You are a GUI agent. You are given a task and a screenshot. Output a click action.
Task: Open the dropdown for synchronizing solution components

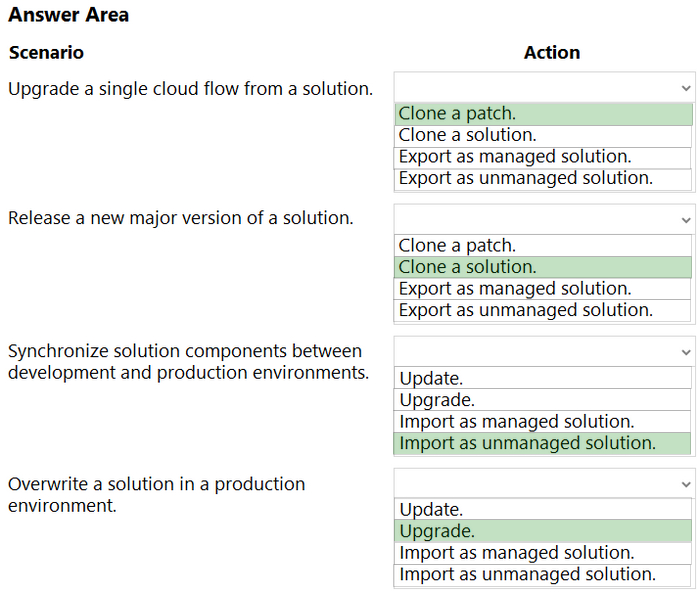pos(544,351)
